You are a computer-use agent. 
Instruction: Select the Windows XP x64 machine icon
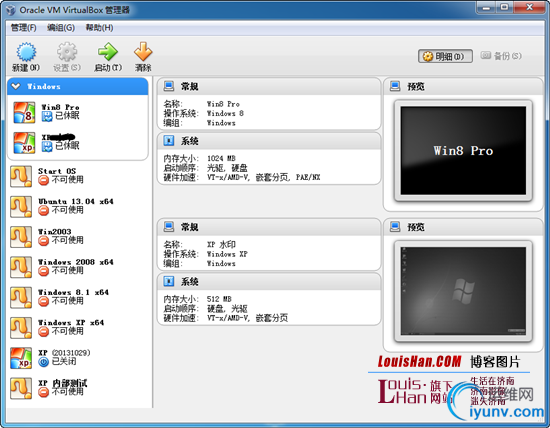click(x=21, y=328)
